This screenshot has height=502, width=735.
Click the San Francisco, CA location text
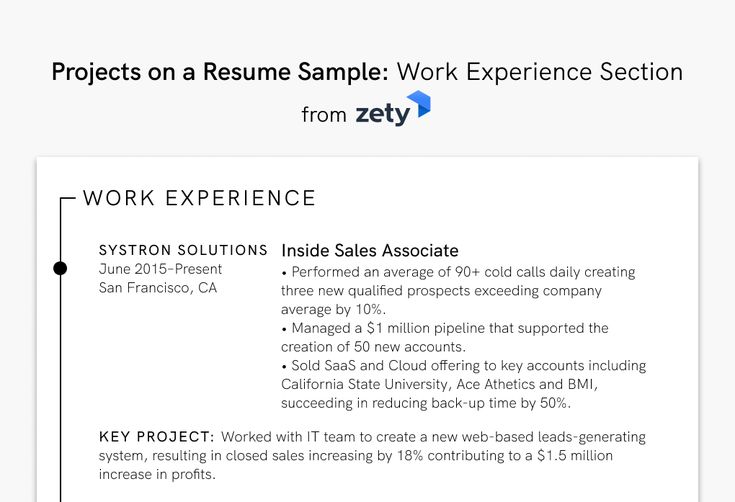coord(158,288)
